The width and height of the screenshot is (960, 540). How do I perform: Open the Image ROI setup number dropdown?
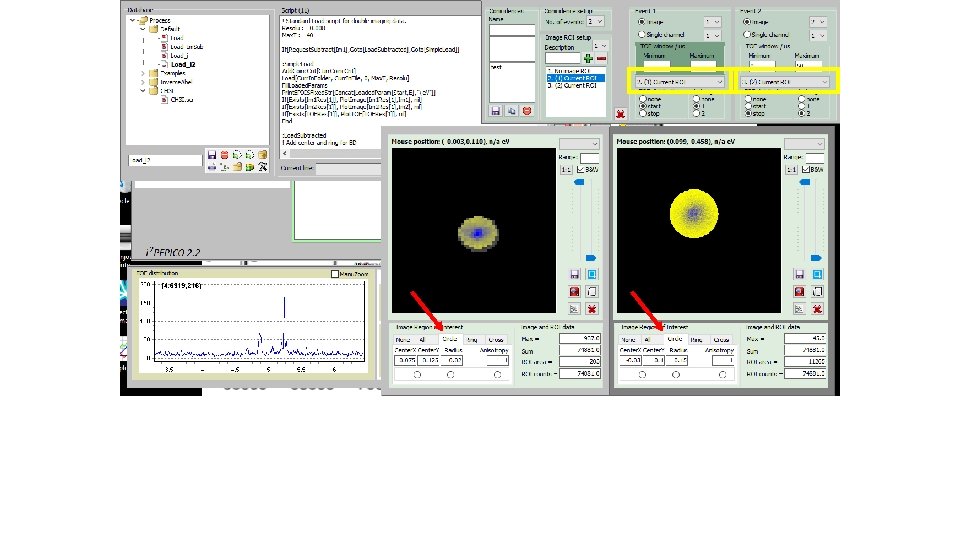point(600,46)
